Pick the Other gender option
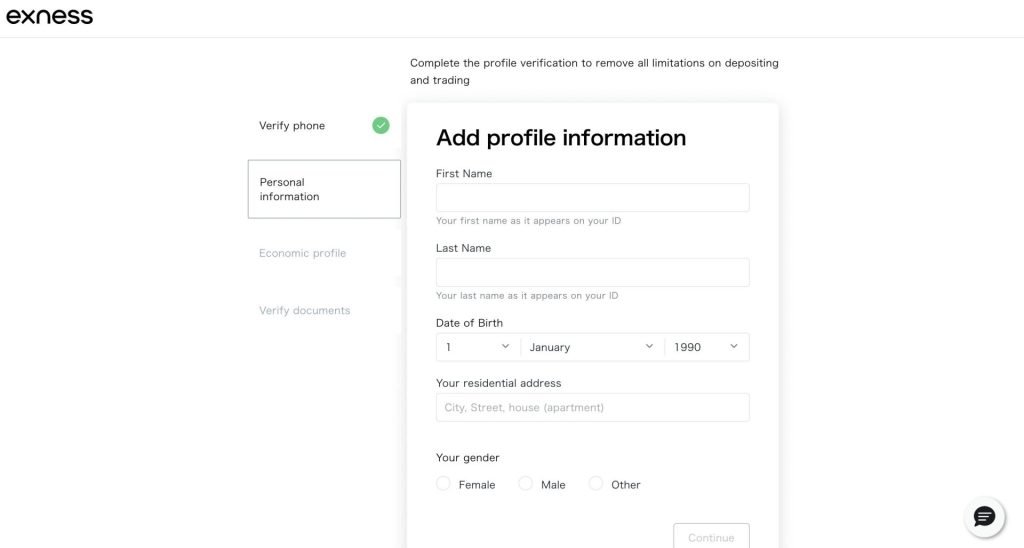Image resolution: width=1024 pixels, height=548 pixels. 596,484
